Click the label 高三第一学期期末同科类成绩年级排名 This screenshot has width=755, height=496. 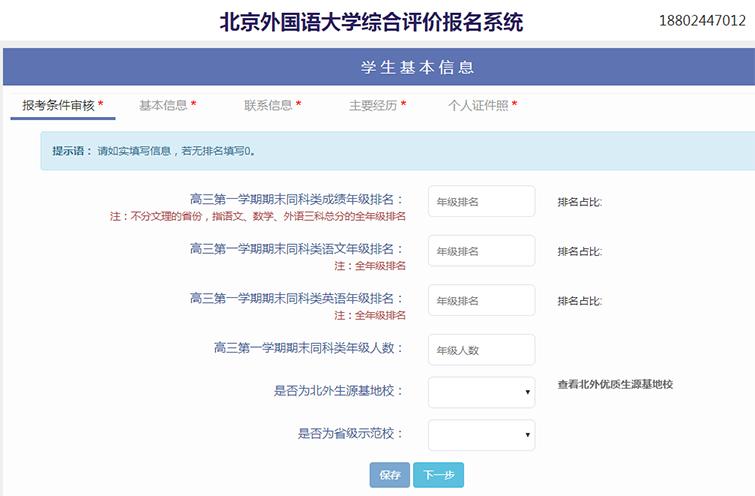click(296, 199)
